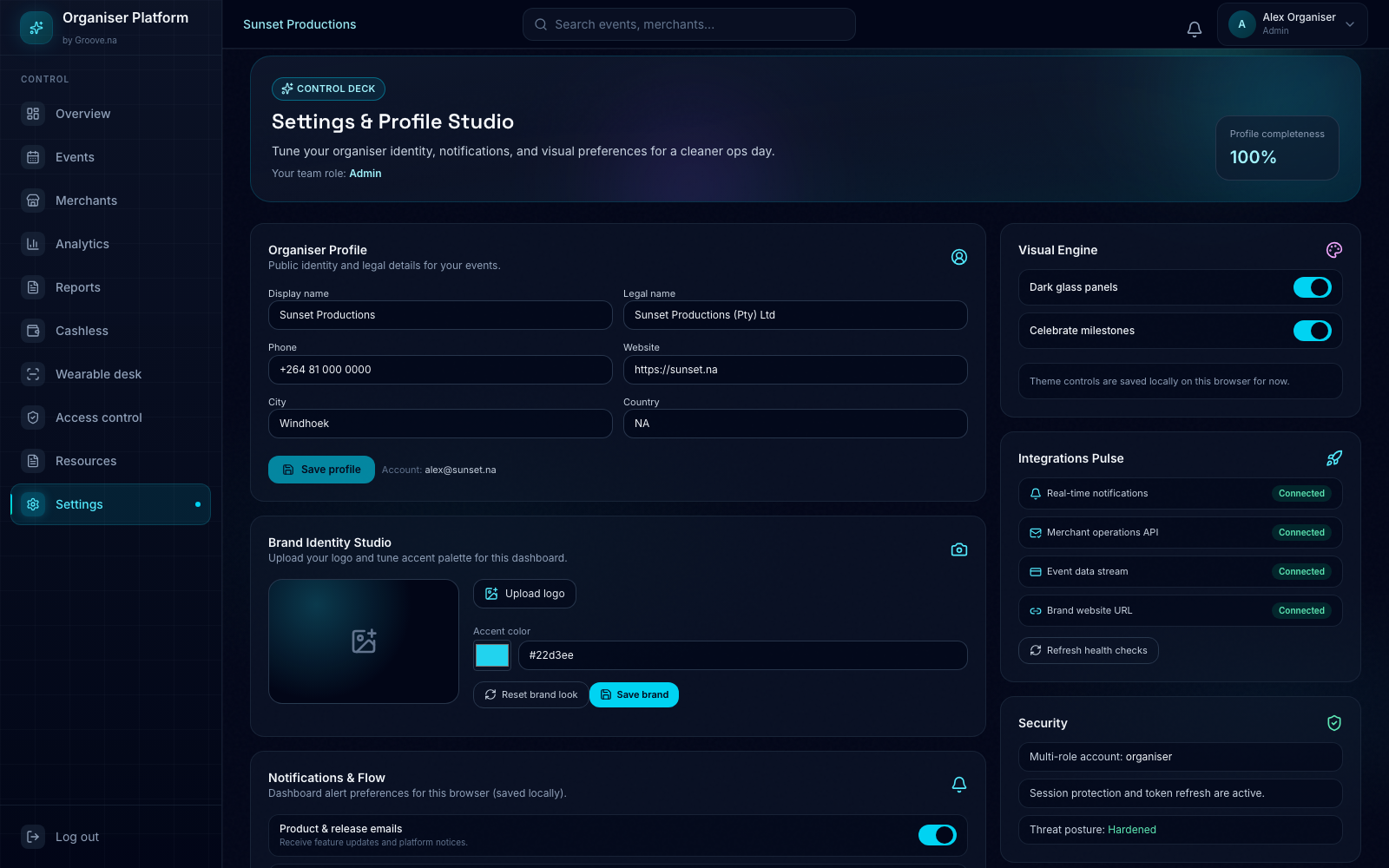Click the Log out arrow icon
The height and width of the screenshot is (868, 1389).
point(33,837)
